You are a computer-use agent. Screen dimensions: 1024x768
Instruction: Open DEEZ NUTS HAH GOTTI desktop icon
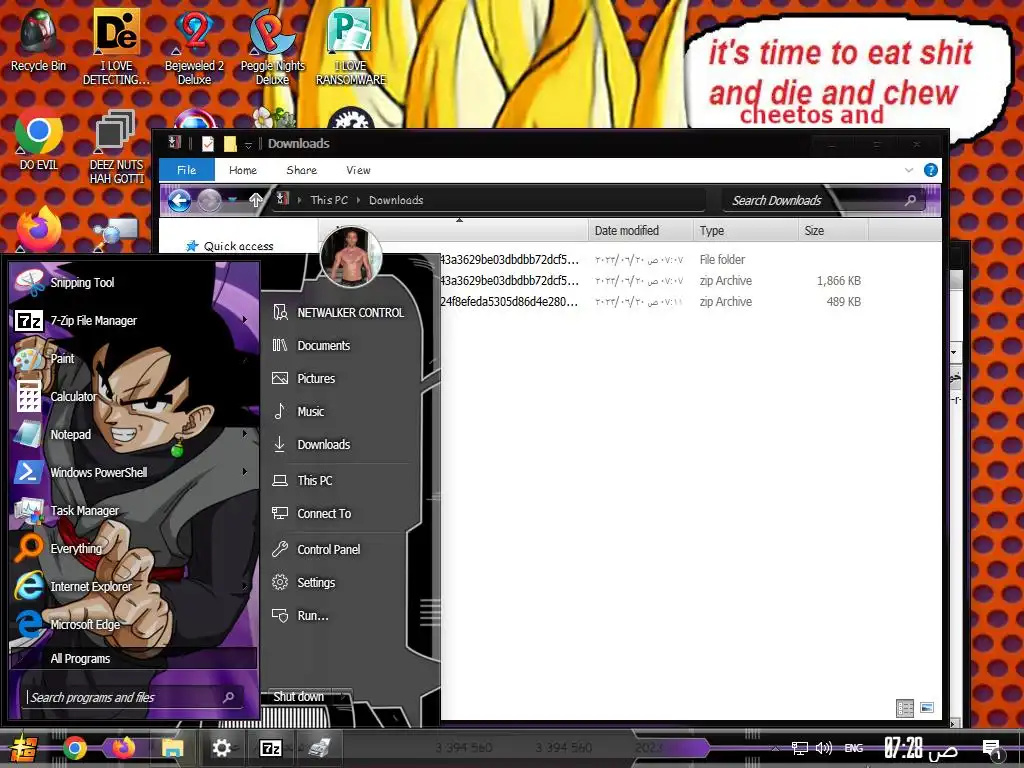coord(116,147)
